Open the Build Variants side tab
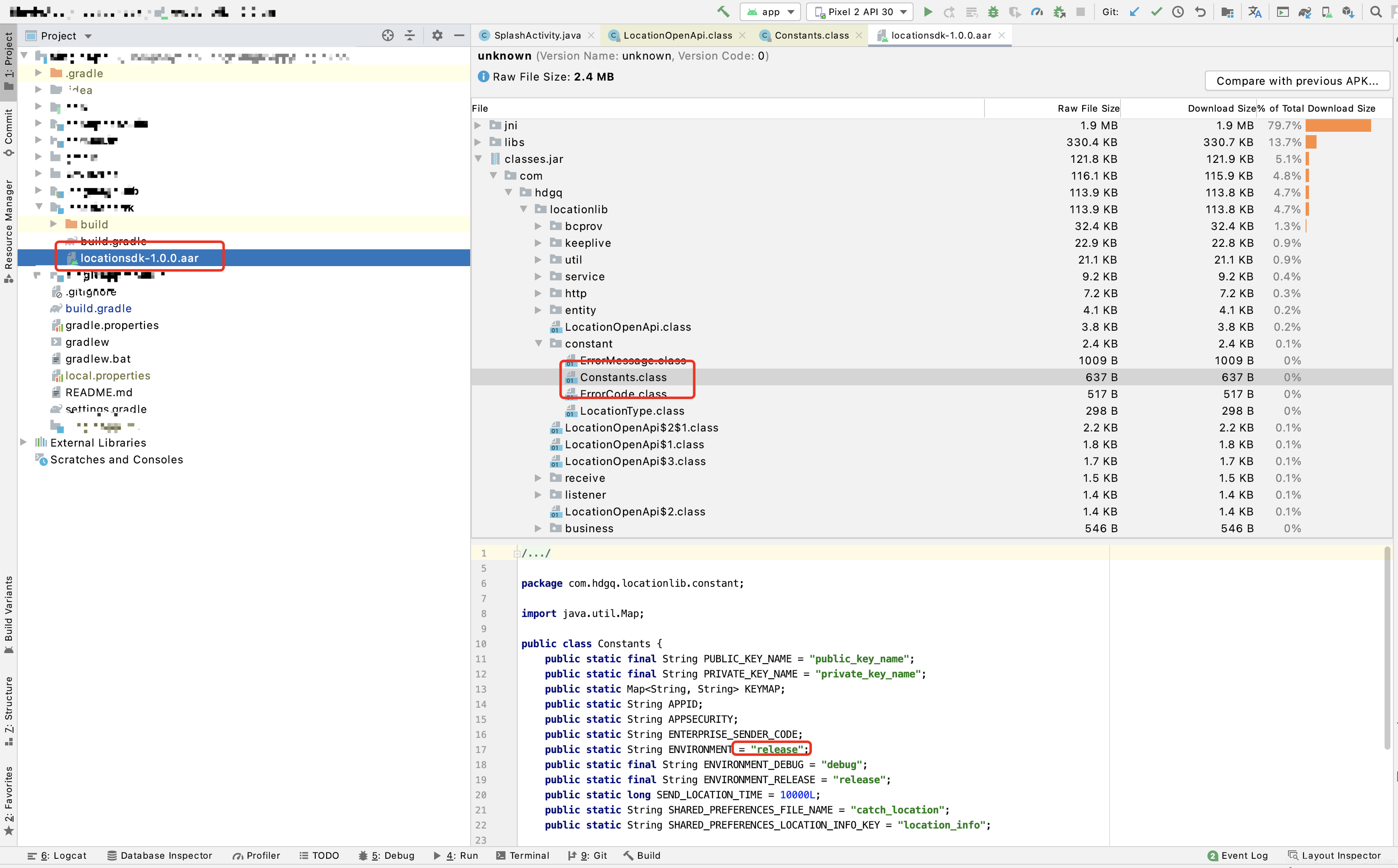Image resolution: width=1398 pixels, height=868 pixels. [x=9, y=614]
